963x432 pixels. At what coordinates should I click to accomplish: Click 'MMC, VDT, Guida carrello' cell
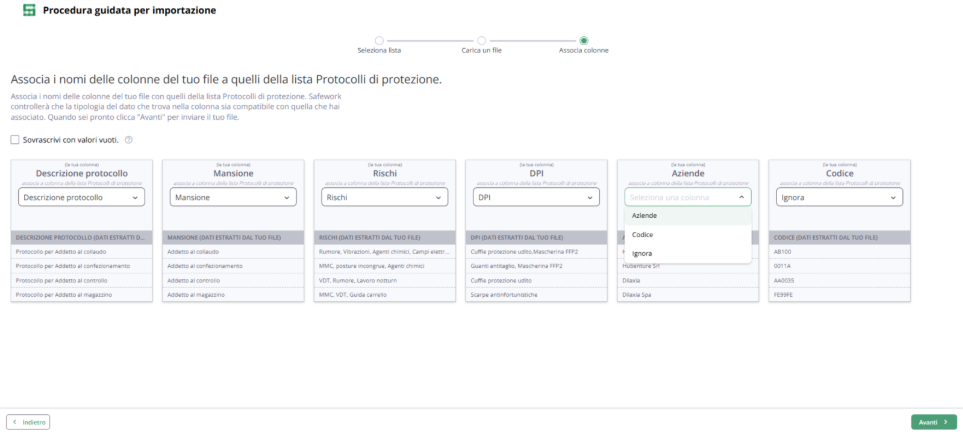[385, 295]
